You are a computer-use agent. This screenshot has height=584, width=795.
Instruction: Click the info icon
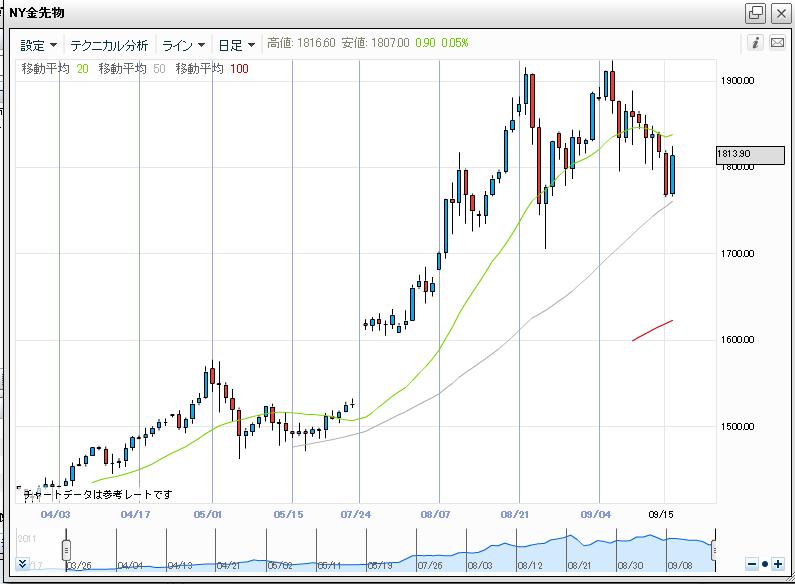755,43
